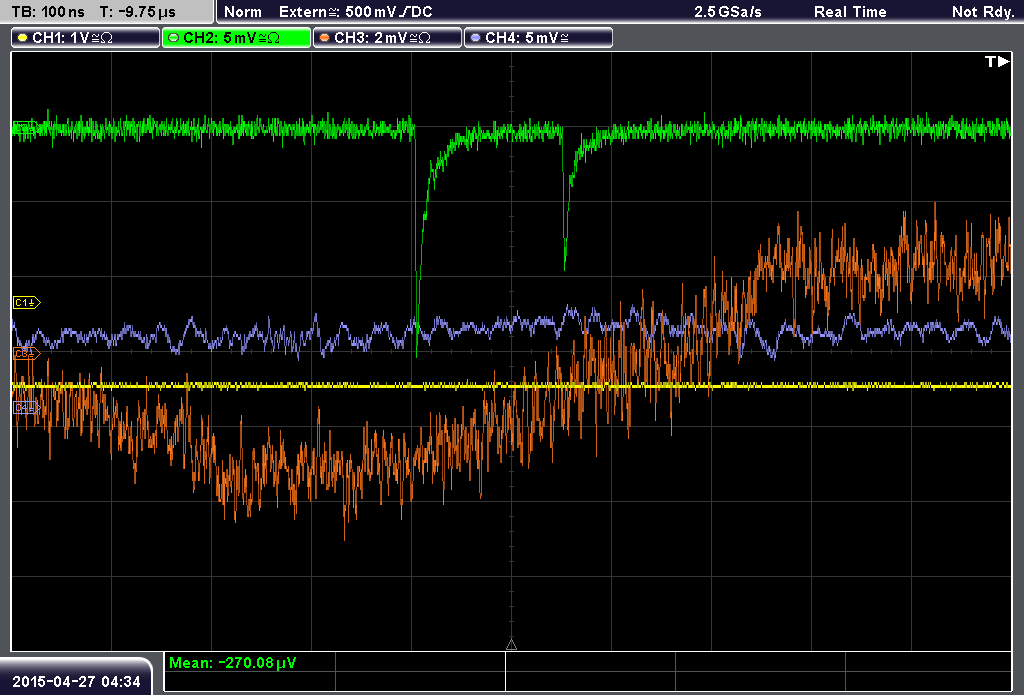Click the T: -9.75 µs trigger offset

137,12
